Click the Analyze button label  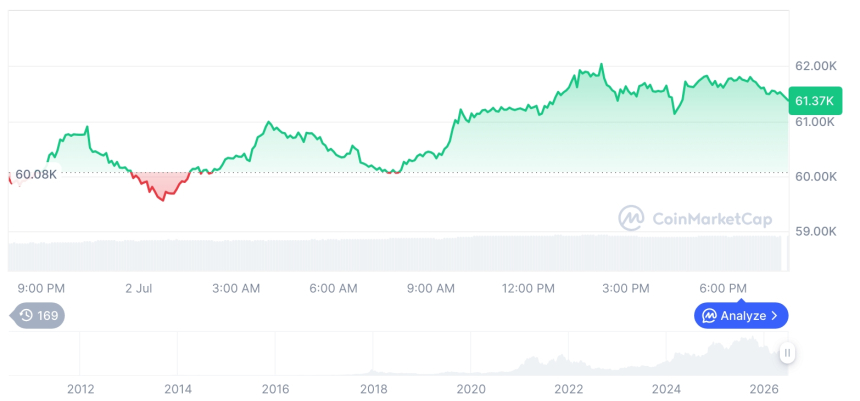(743, 316)
